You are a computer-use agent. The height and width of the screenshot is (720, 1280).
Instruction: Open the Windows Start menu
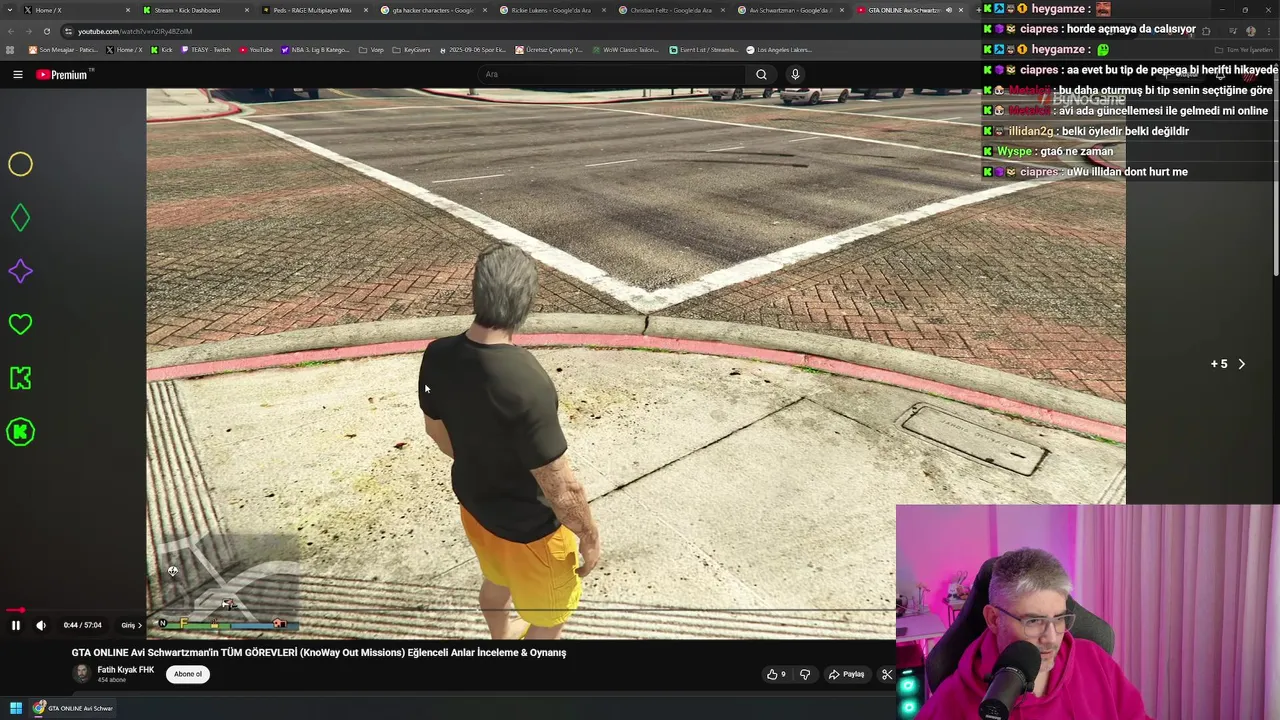[16, 708]
